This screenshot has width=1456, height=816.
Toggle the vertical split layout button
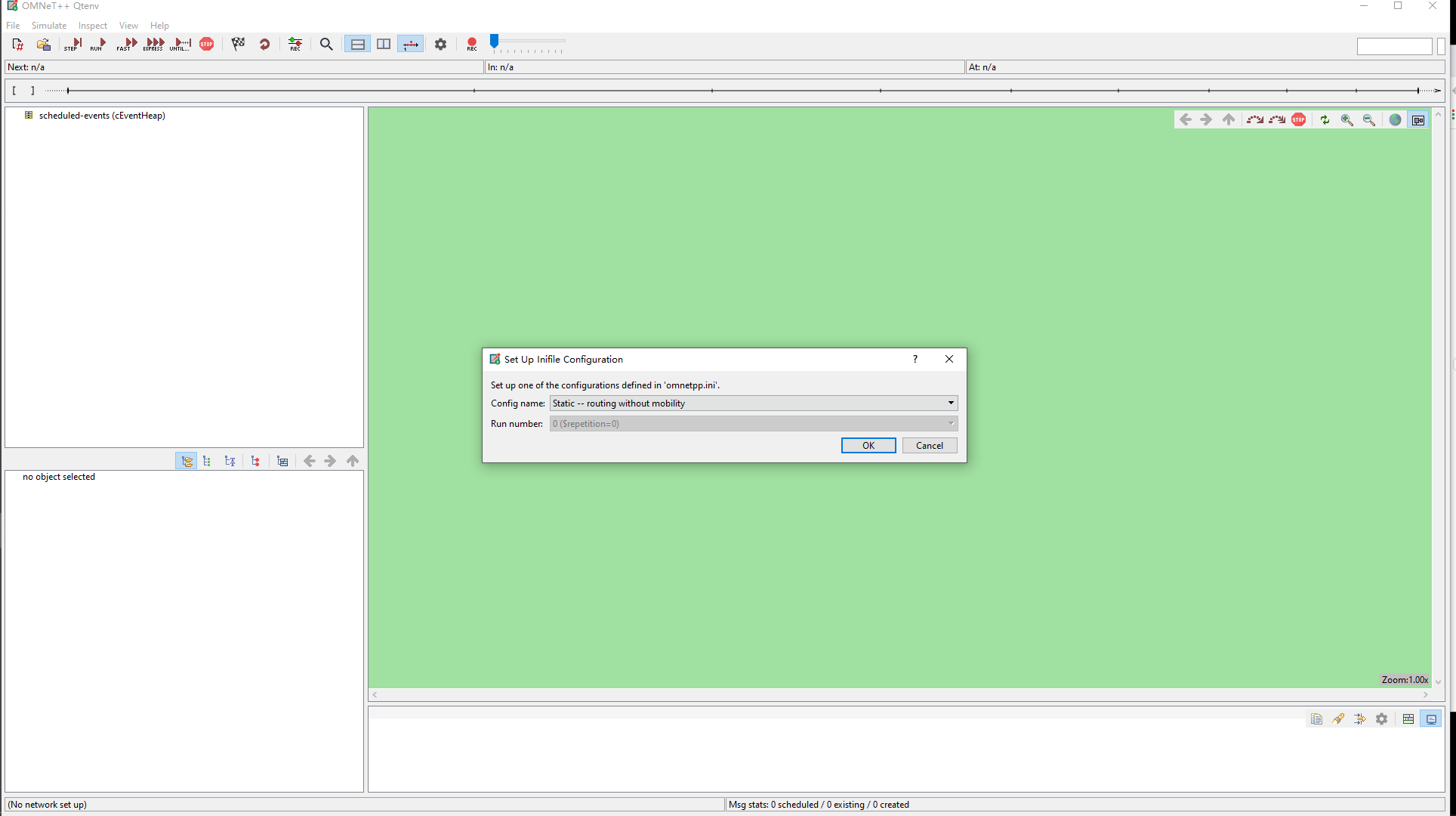click(384, 44)
